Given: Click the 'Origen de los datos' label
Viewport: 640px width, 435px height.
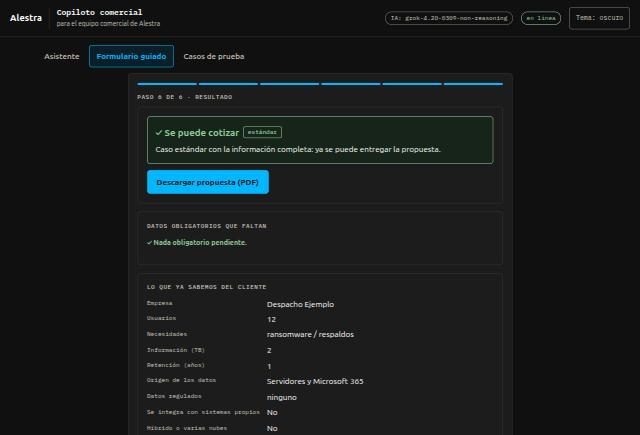Looking at the screenshot, I should (181, 380).
